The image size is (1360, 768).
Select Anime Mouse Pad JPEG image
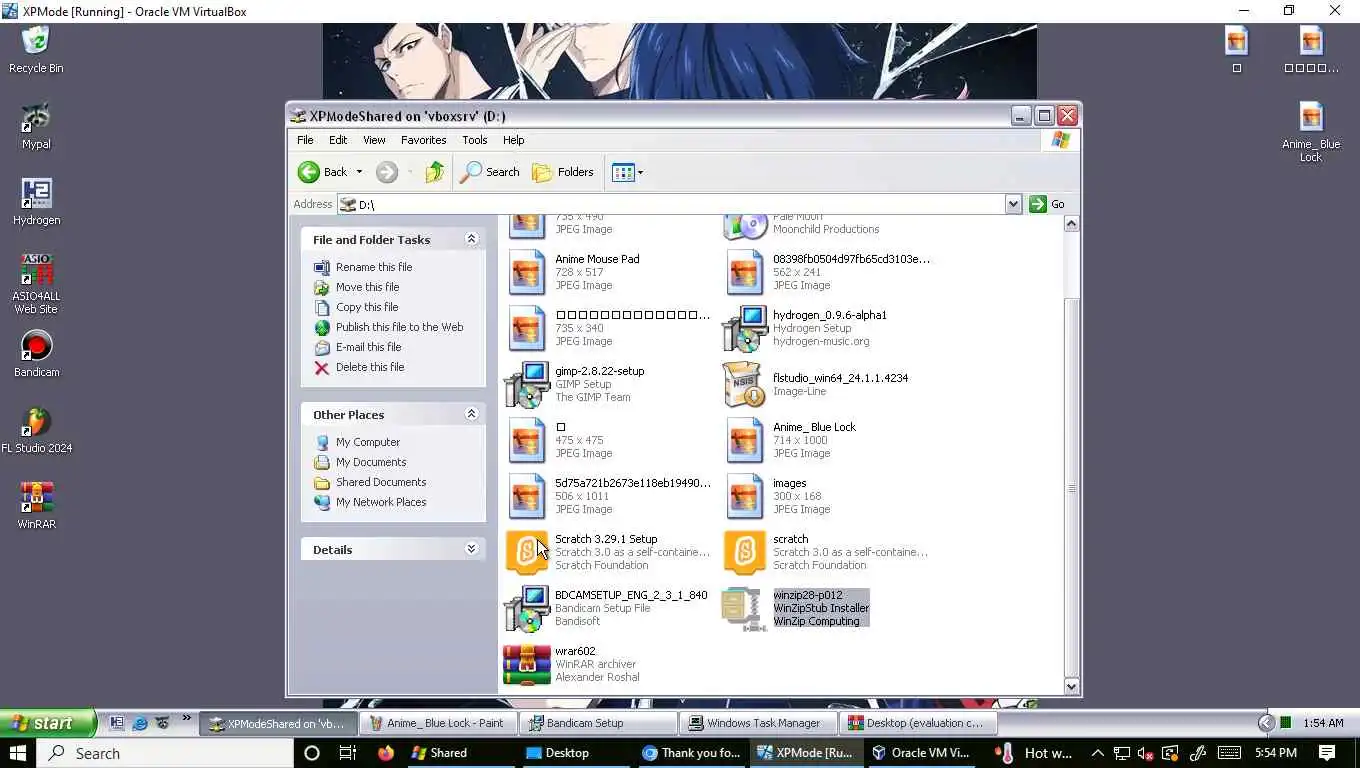pos(572,272)
